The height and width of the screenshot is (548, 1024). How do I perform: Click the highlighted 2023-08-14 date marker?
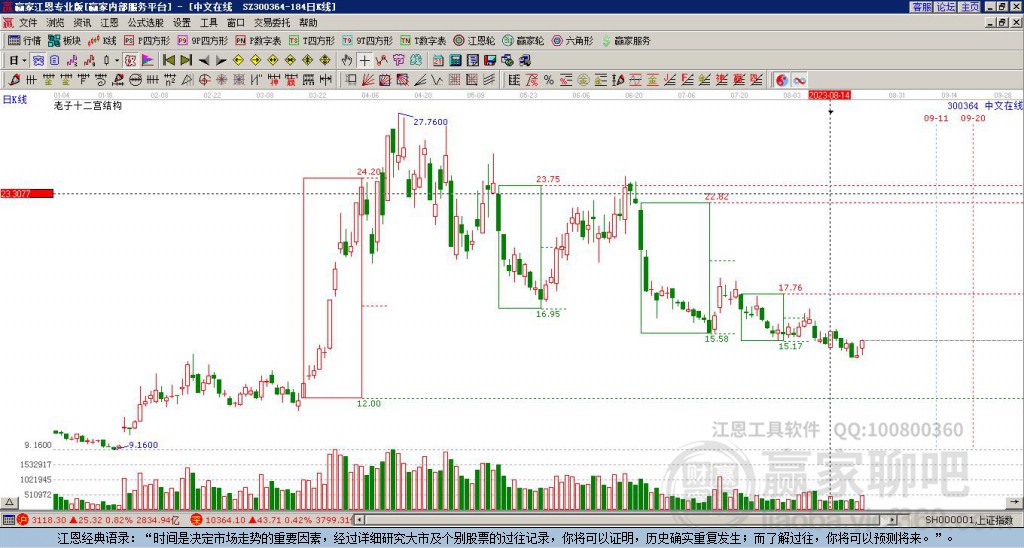click(829, 95)
